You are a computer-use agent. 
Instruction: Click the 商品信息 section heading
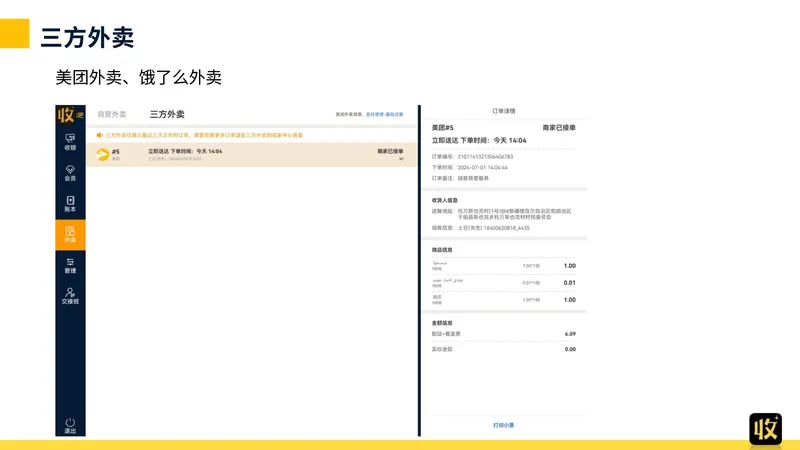442,249
